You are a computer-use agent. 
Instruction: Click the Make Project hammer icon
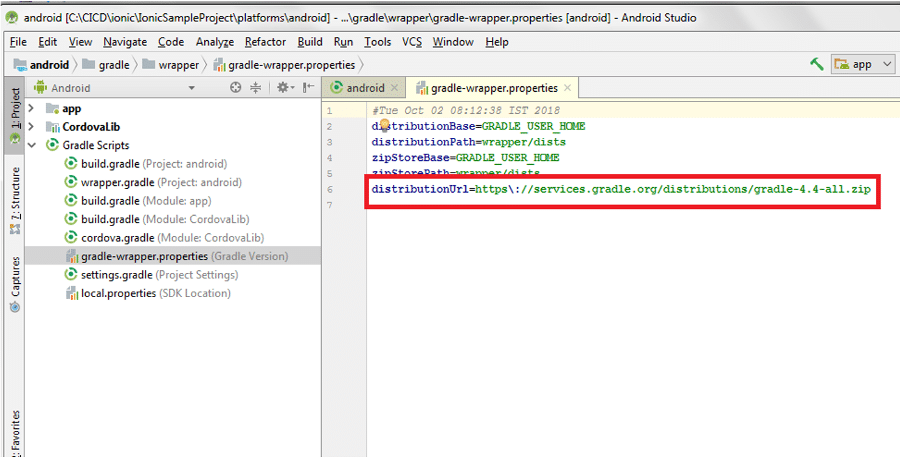(x=818, y=64)
